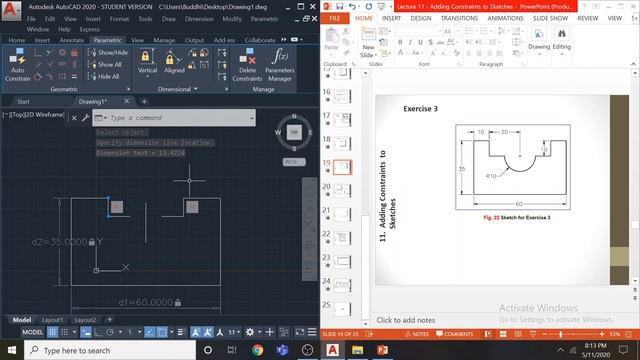Viewport: 640px width, 360px height.
Task: Open the command line recent commands dropdown
Action: [252, 118]
